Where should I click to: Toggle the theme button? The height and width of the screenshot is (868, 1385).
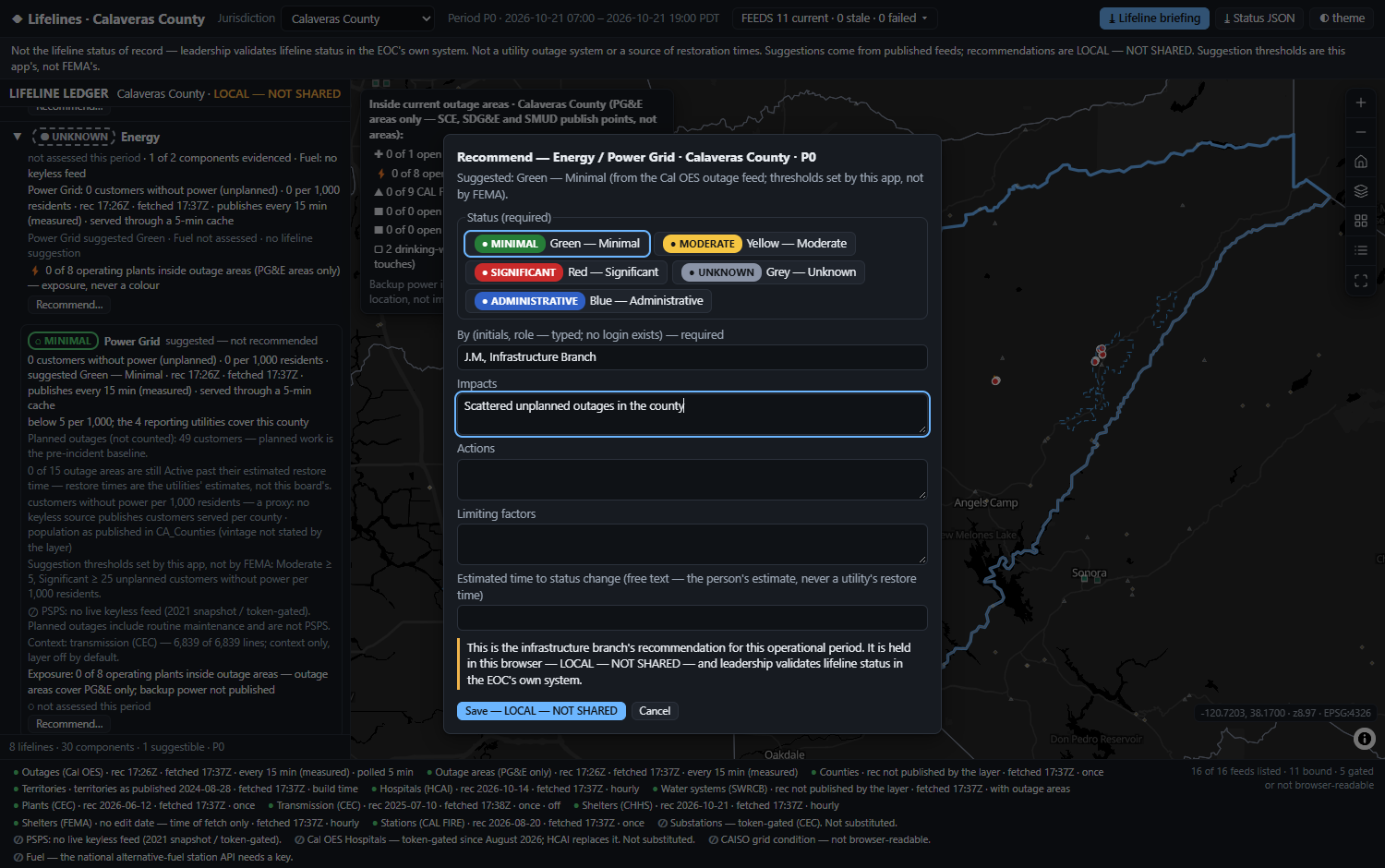(1342, 18)
